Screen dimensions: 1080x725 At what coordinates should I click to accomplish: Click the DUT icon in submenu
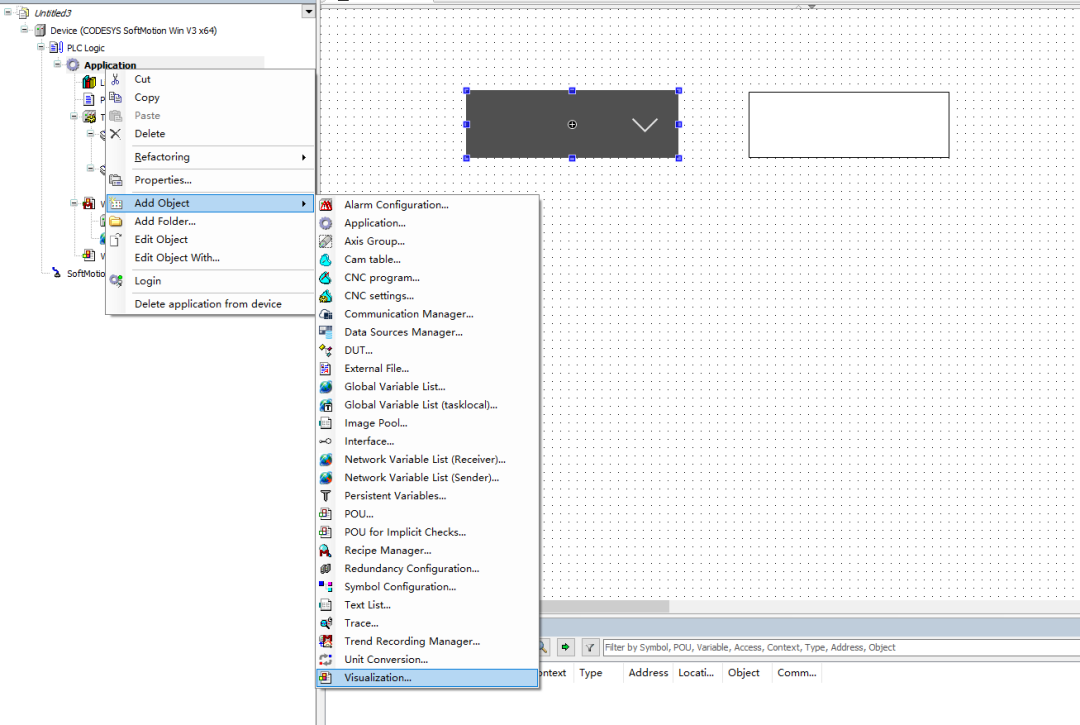(x=326, y=350)
